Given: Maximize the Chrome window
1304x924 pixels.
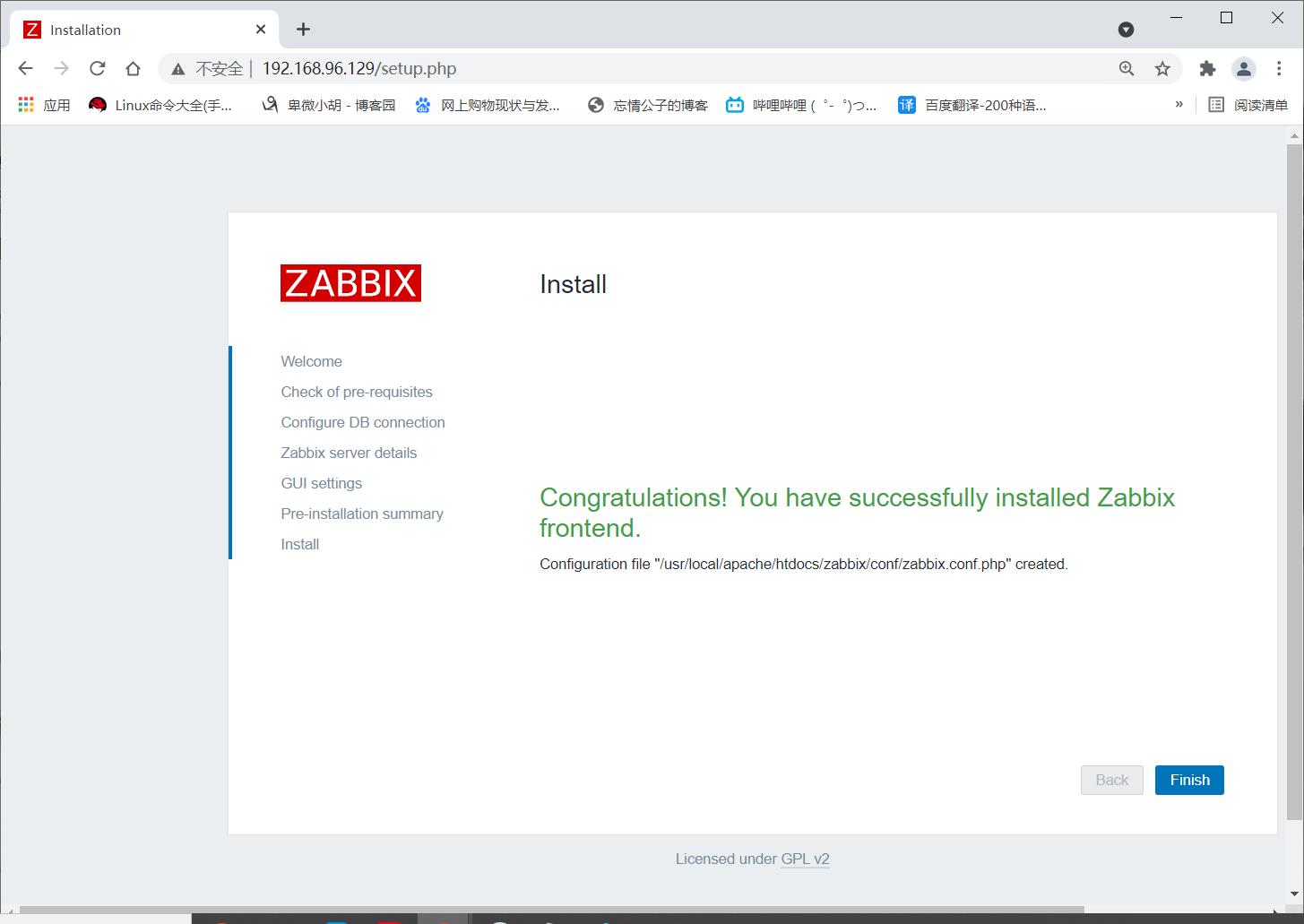Looking at the screenshot, I should click(x=1227, y=18).
